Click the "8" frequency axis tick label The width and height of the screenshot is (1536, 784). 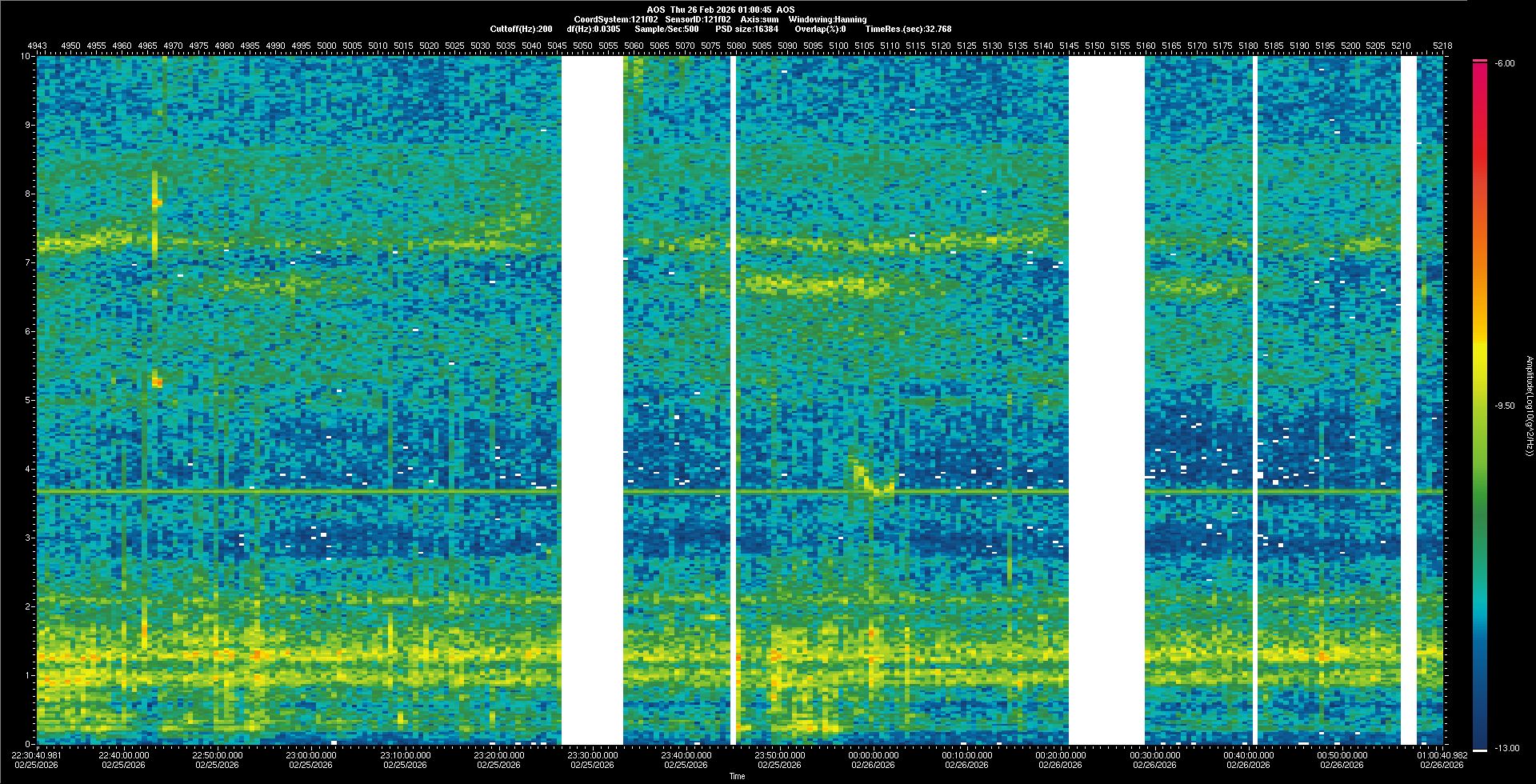tap(28, 194)
